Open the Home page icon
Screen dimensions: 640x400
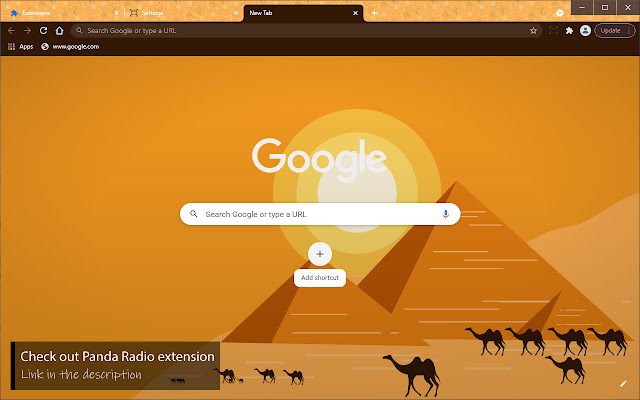tap(60, 31)
